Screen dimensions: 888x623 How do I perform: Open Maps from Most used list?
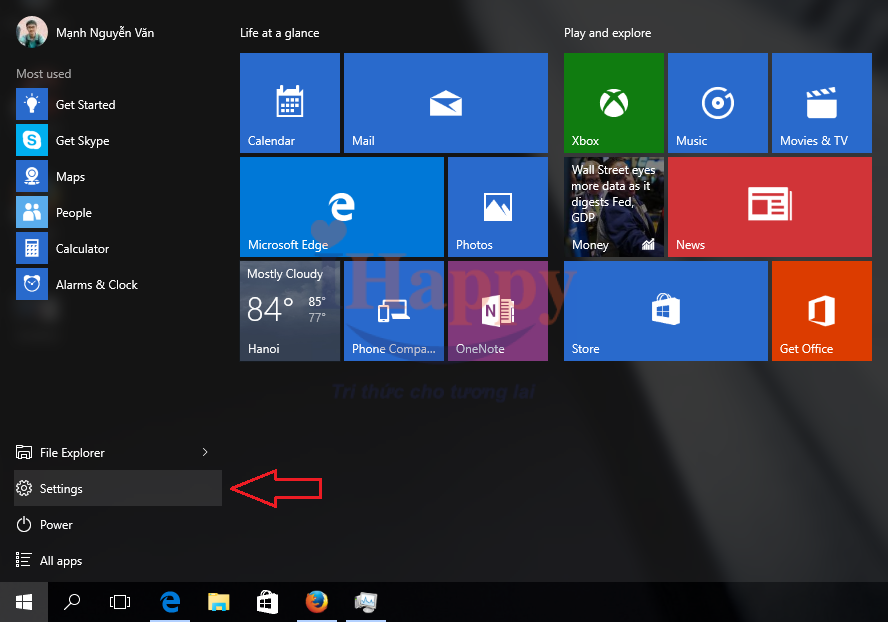tap(118, 177)
